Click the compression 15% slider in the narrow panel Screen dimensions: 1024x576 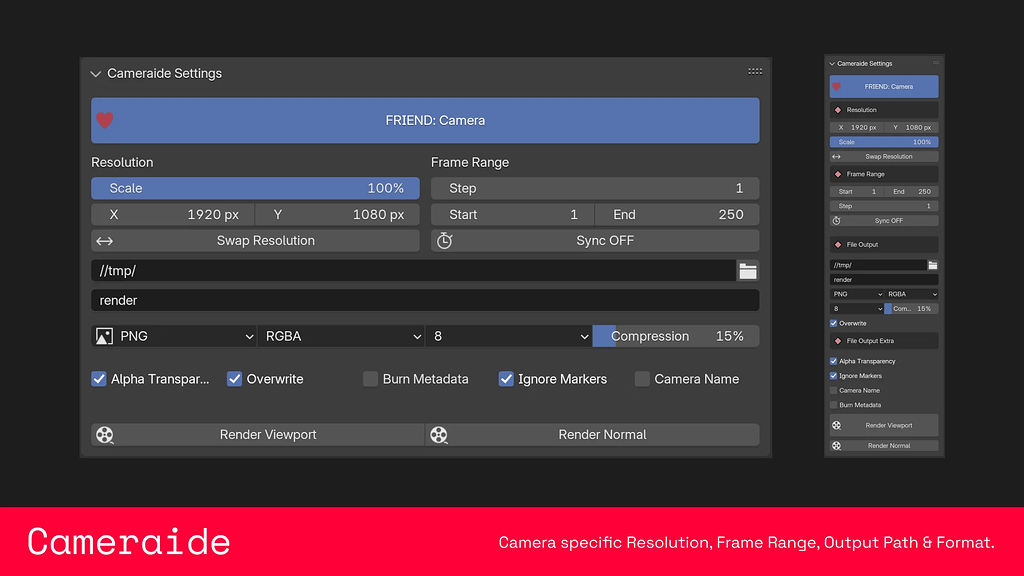[912, 309]
